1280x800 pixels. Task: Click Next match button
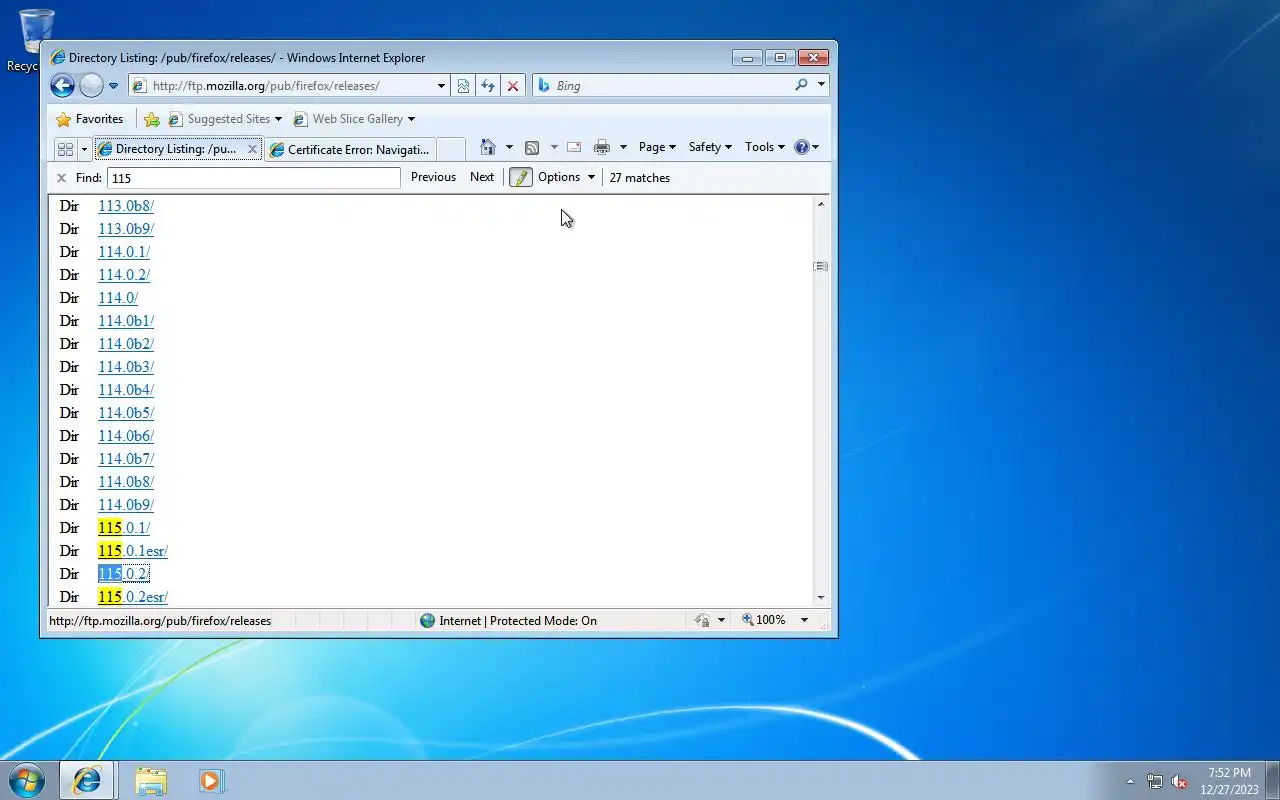click(482, 177)
